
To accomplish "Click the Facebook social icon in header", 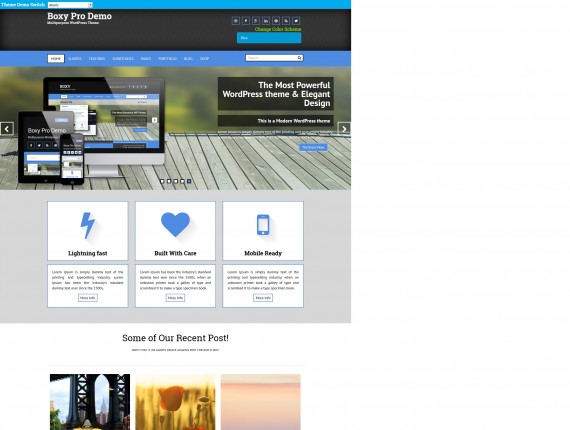I will pos(246,21).
